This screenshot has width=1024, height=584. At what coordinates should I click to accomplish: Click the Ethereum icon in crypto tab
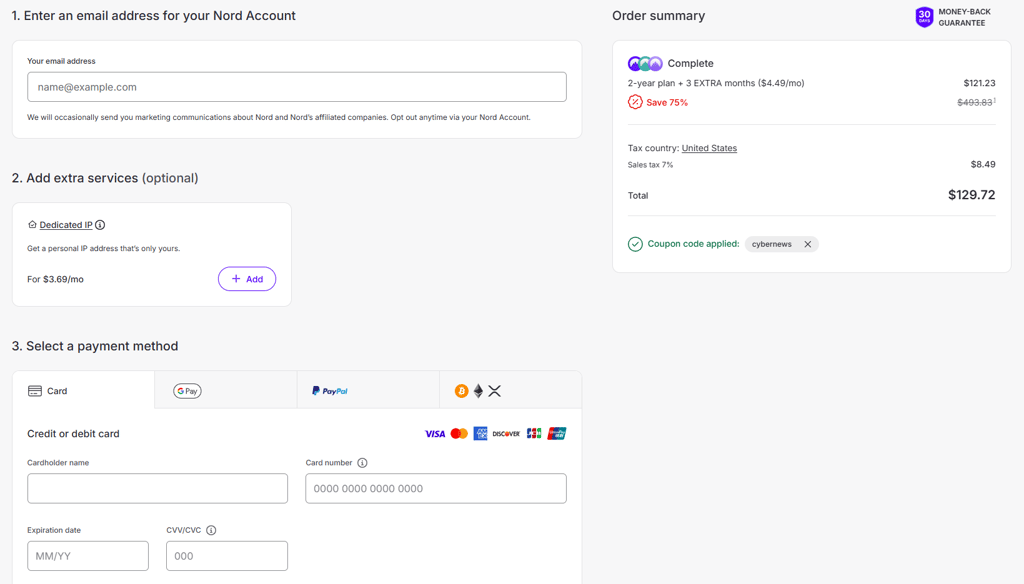click(478, 391)
